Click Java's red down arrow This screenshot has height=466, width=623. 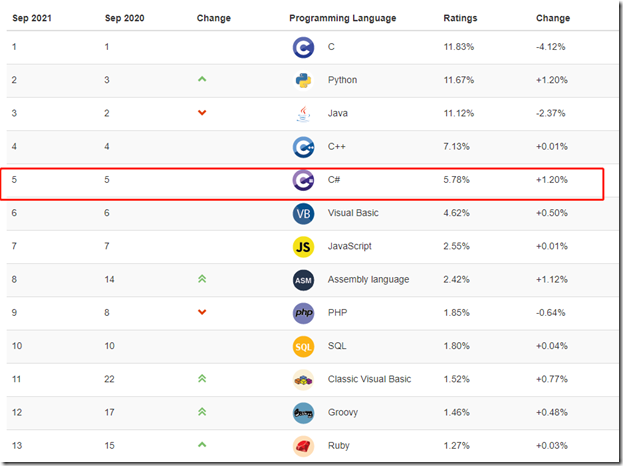(202, 113)
